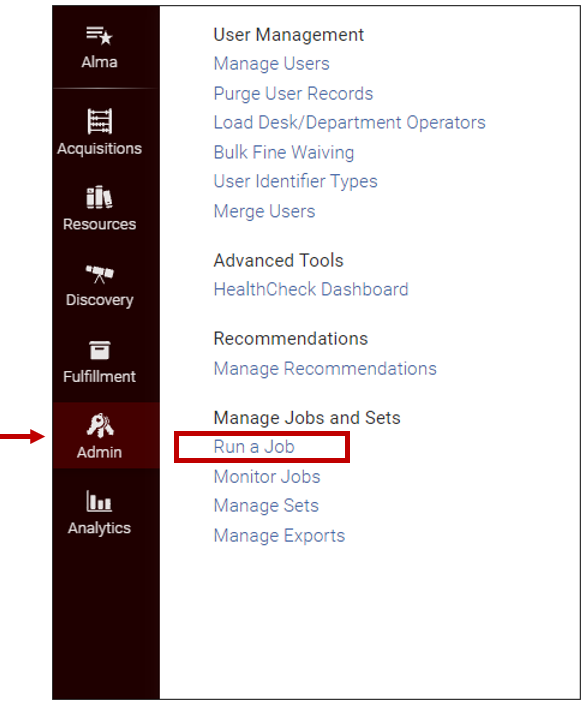Open the Merge Users link

click(x=264, y=211)
